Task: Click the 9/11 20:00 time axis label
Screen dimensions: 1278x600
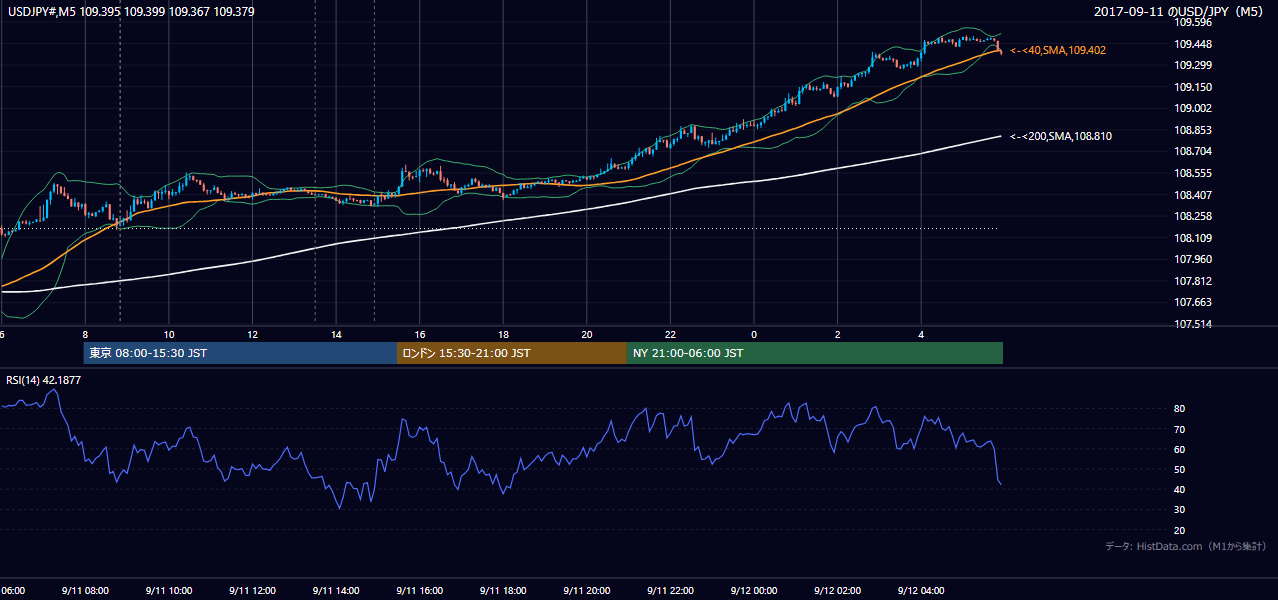Action: (586, 591)
